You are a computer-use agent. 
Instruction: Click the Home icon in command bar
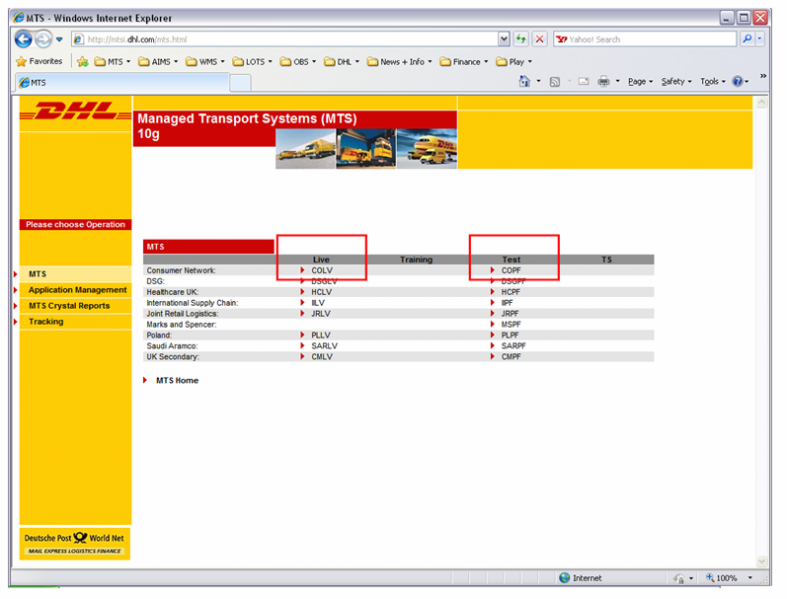(x=524, y=81)
